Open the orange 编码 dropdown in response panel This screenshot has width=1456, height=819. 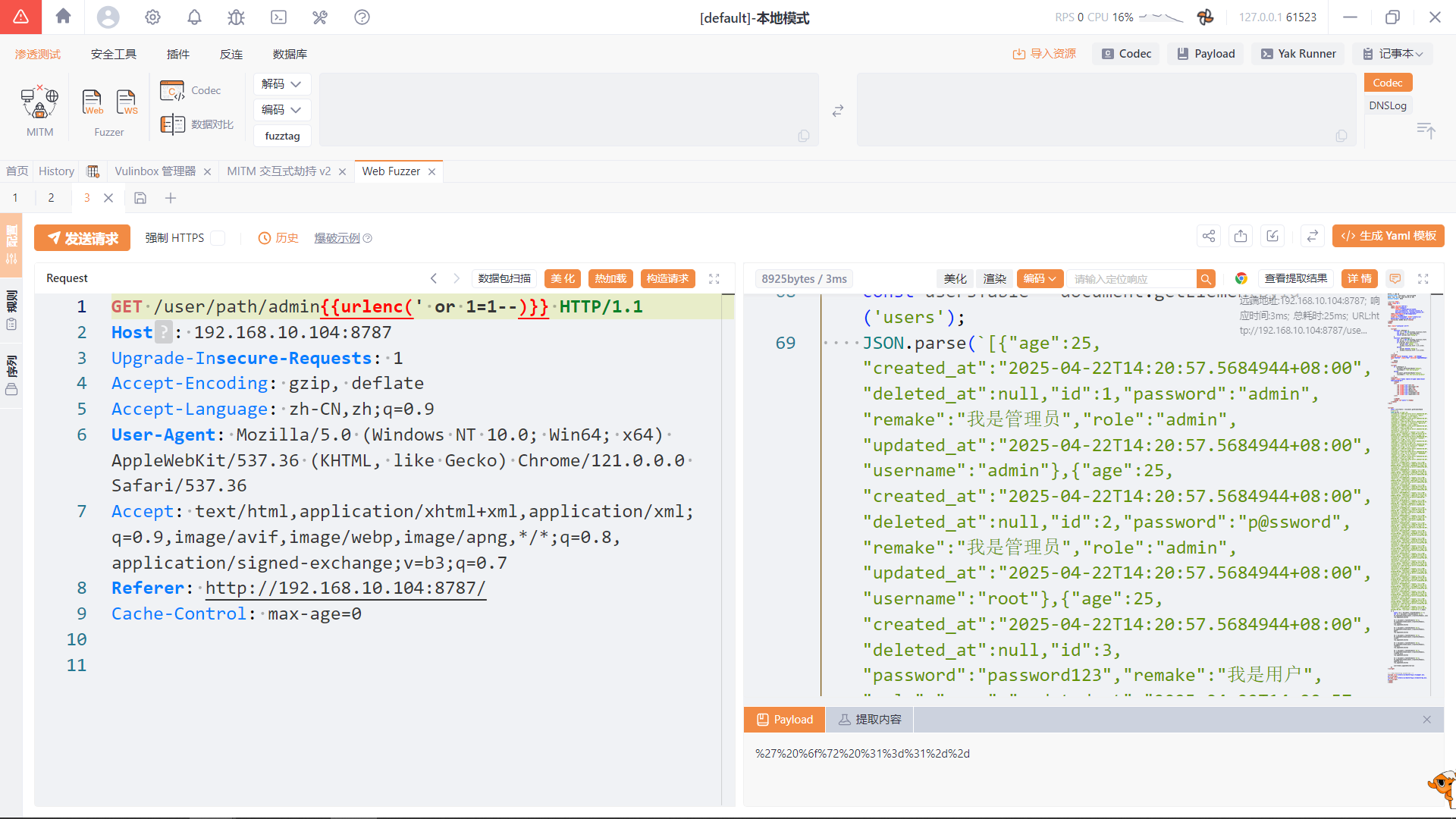[1040, 279]
